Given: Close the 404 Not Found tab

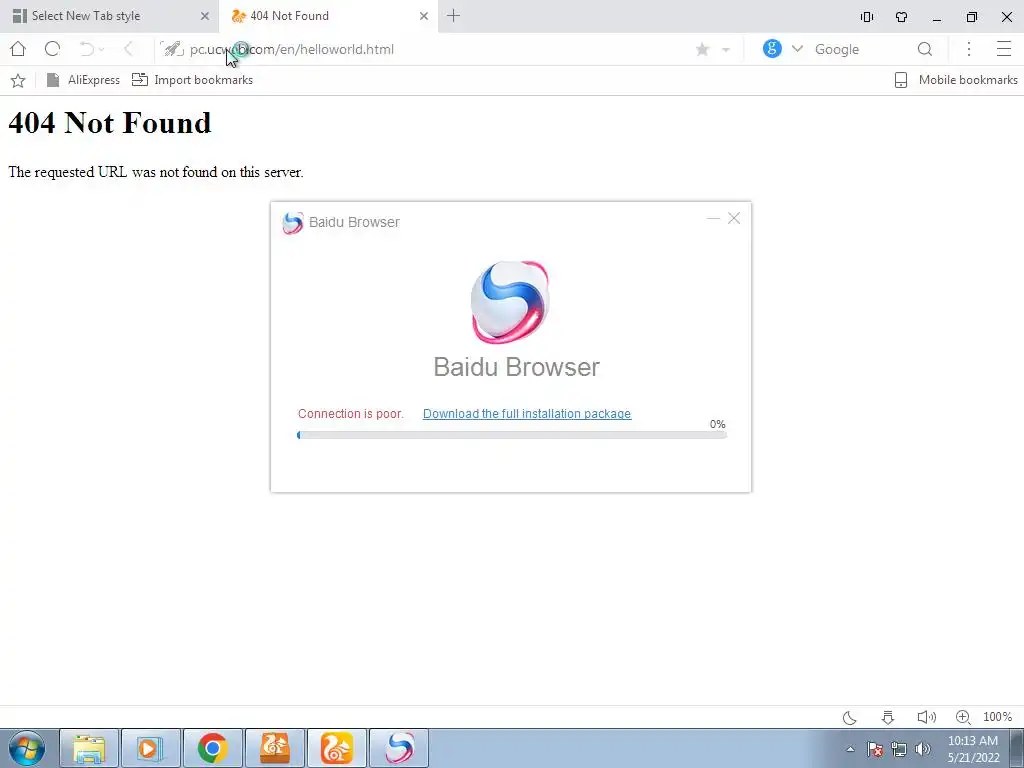Looking at the screenshot, I should click(x=424, y=16).
